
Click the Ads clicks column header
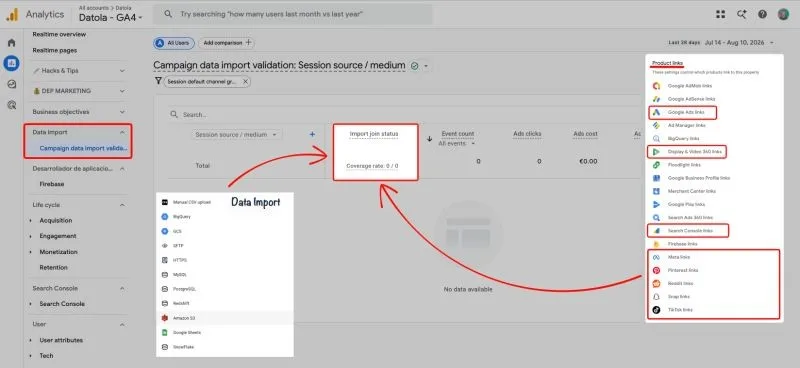click(527, 134)
